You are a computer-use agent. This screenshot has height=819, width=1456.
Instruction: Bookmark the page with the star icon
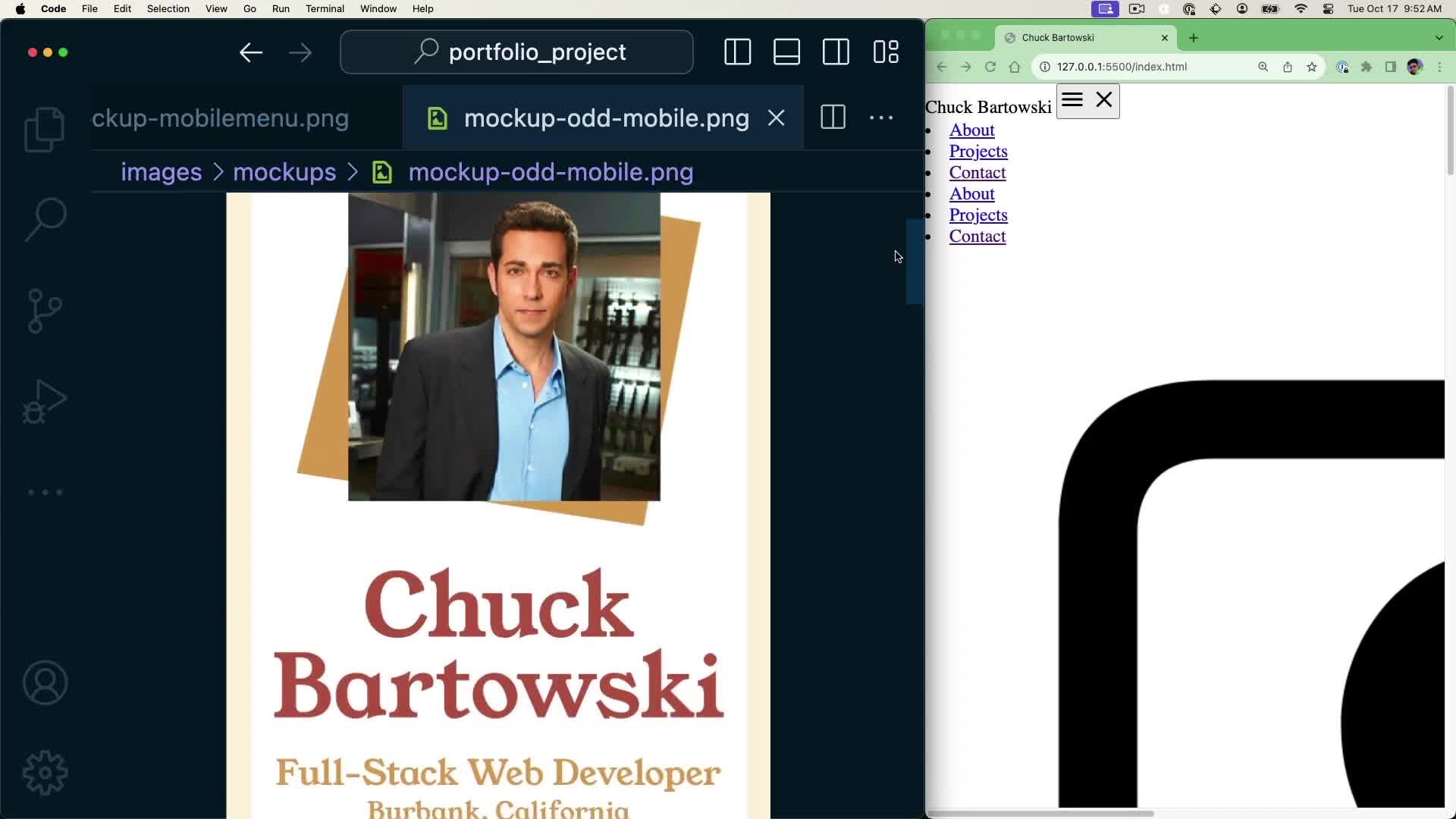pos(1312,67)
